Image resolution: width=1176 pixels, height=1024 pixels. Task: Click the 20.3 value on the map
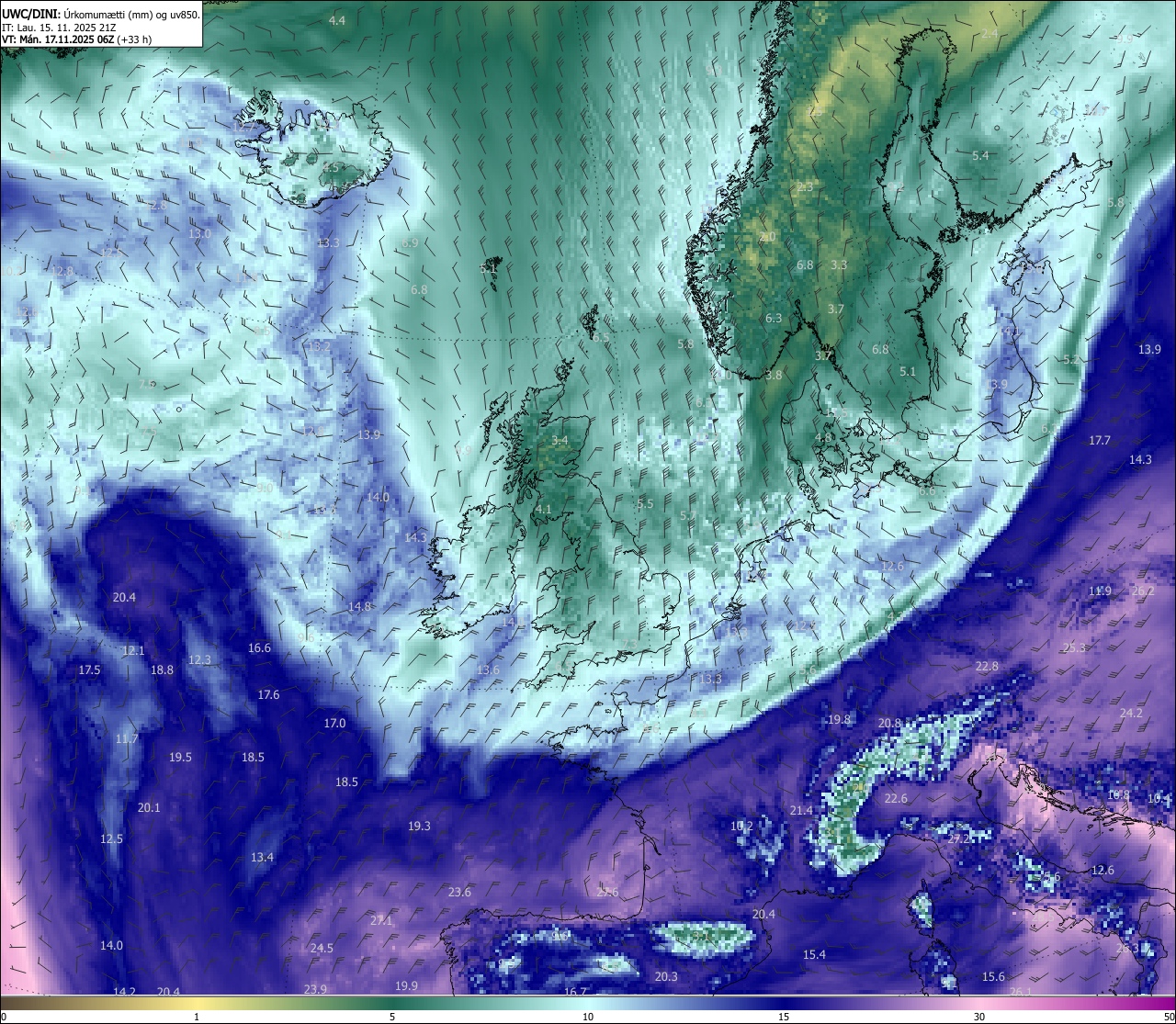tap(666, 977)
